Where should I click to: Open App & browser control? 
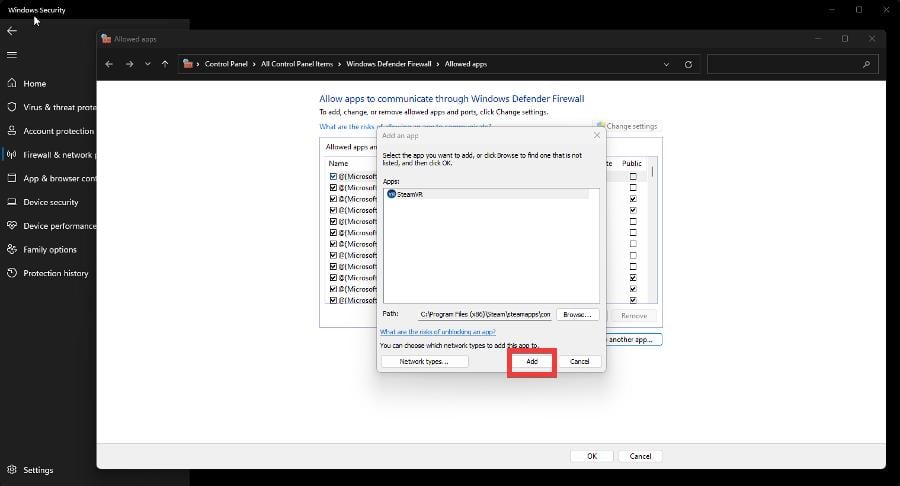60,178
